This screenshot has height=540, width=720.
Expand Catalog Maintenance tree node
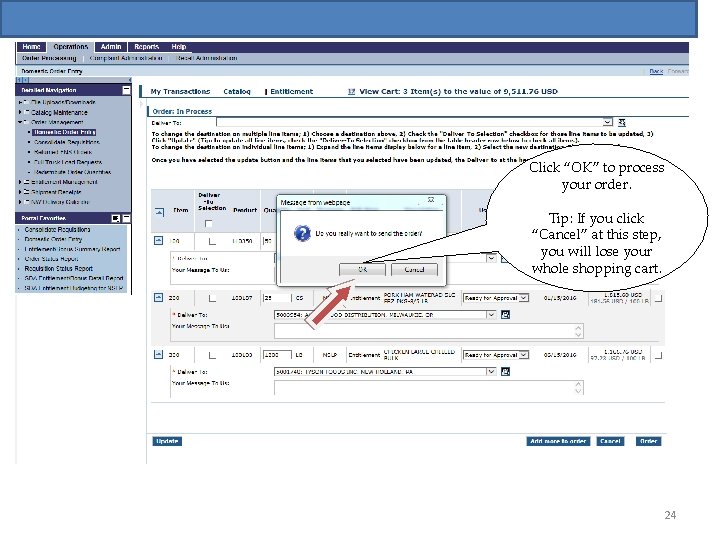tap(20, 112)
